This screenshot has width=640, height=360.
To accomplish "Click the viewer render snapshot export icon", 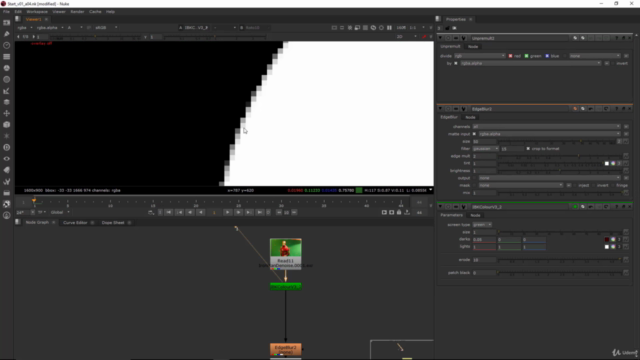I will pos(407,212).
